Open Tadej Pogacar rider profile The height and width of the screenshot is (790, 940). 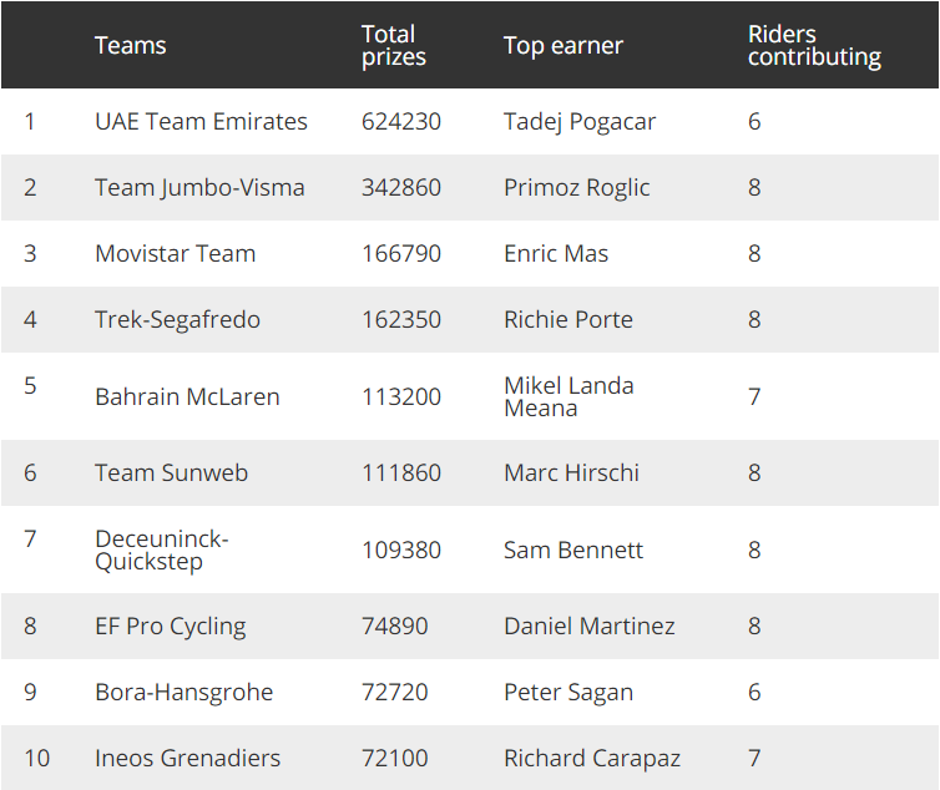coord(579,122)
